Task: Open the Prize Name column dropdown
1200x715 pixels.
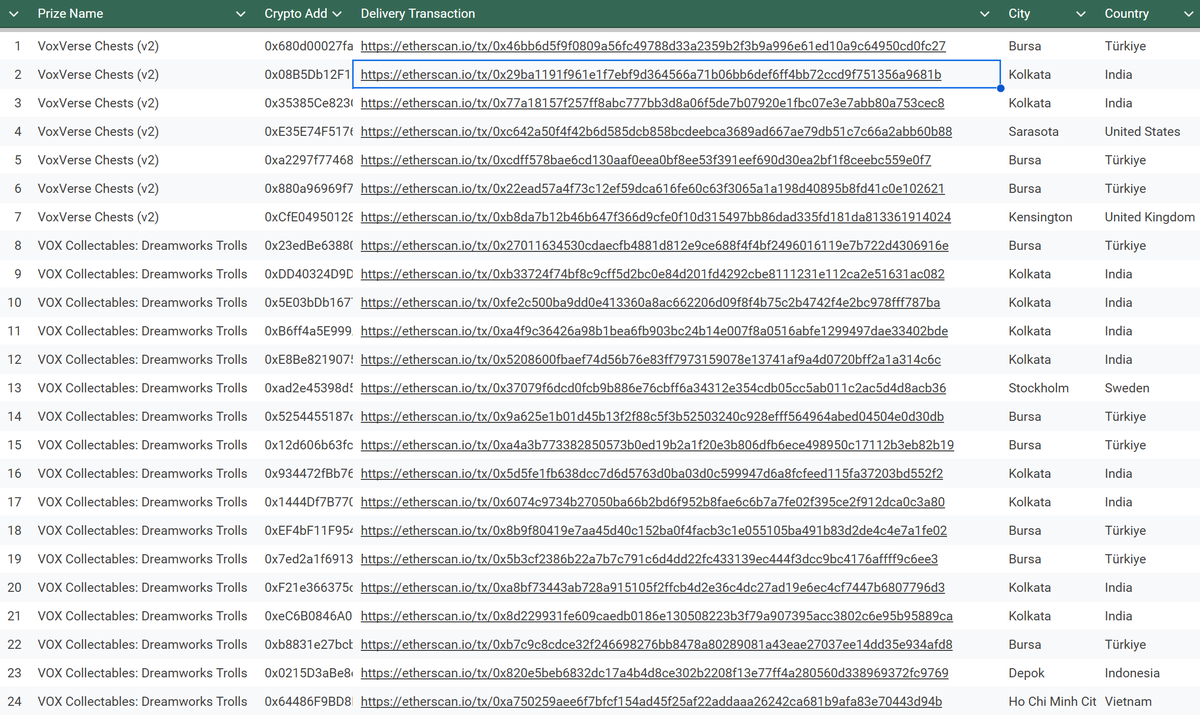Action: pyautogui.click(x=239, y=14)
